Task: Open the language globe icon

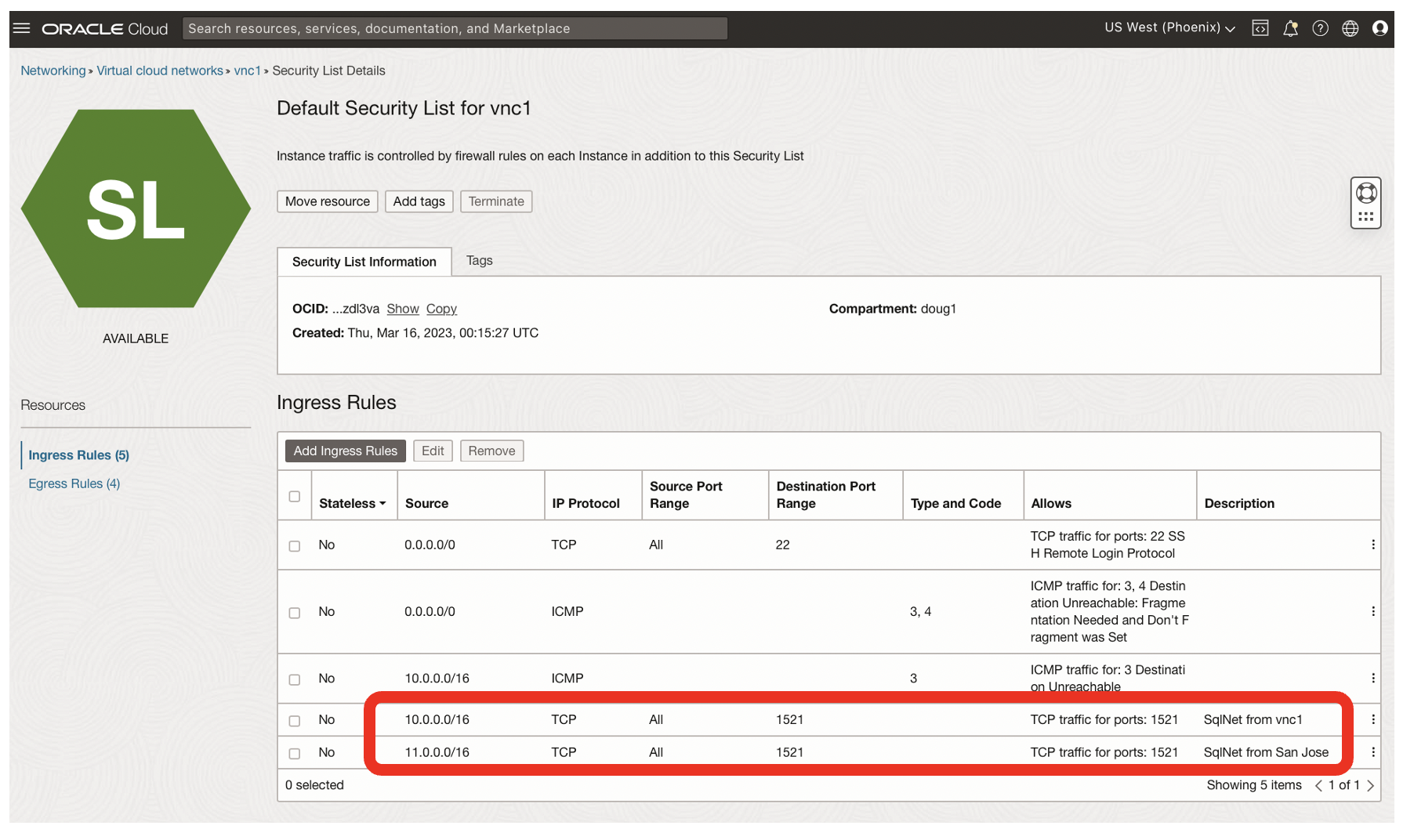Action: point(1350,28)
